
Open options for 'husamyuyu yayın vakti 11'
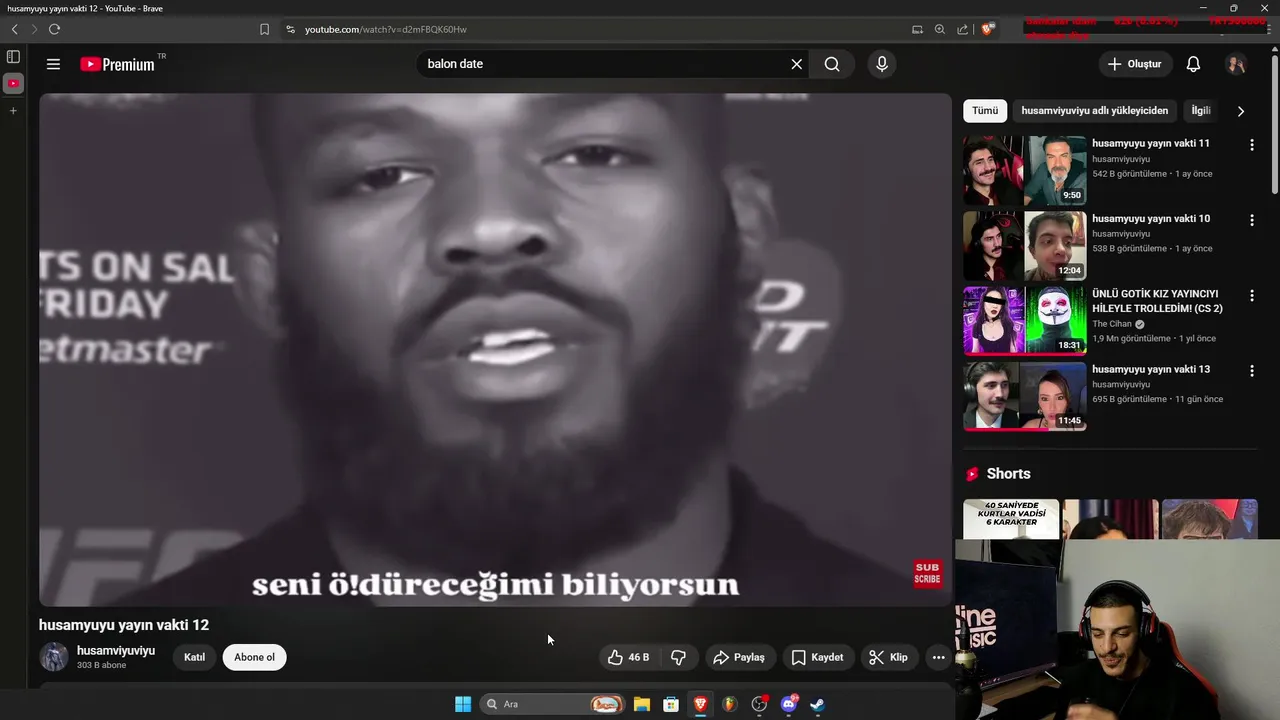[1251, 145]
